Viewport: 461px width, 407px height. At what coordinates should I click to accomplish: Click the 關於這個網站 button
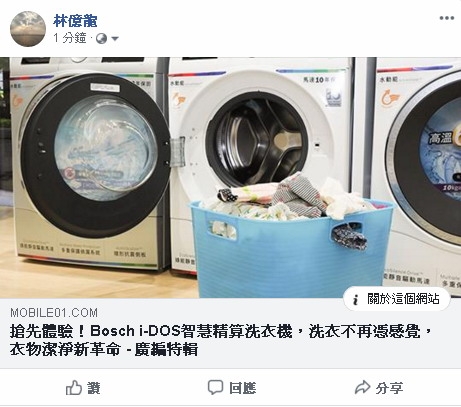pyautogui.click(x=397, y=299)
